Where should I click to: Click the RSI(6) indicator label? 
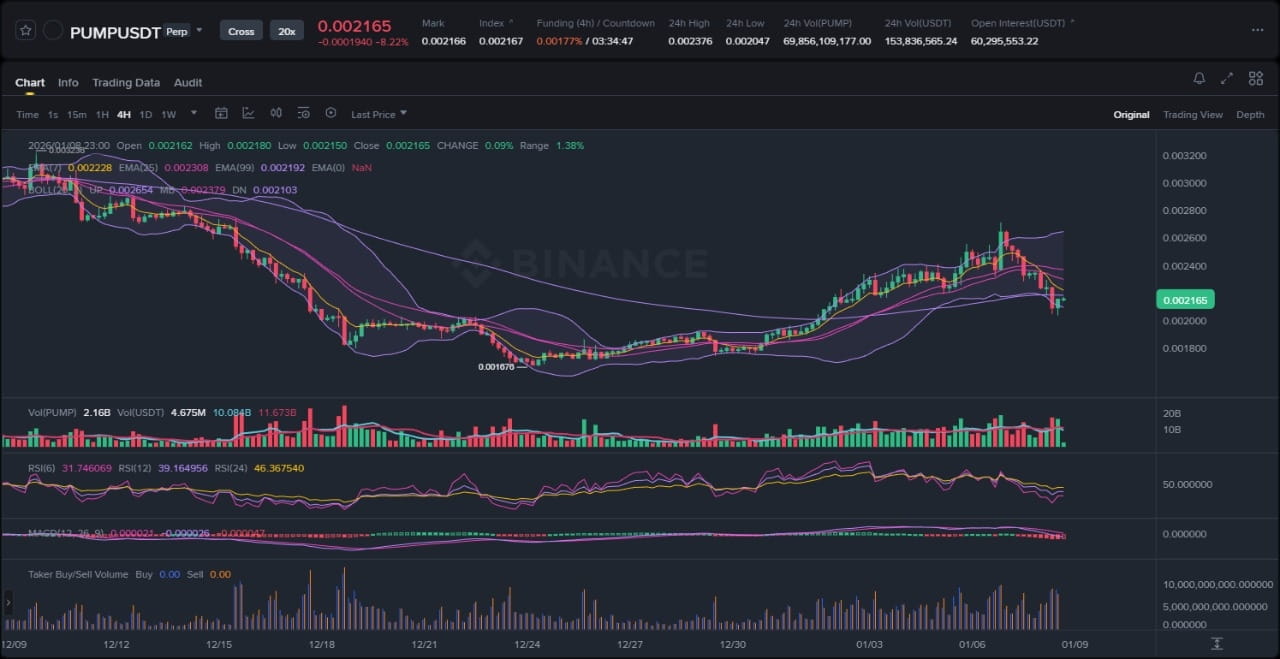point(43,467)
